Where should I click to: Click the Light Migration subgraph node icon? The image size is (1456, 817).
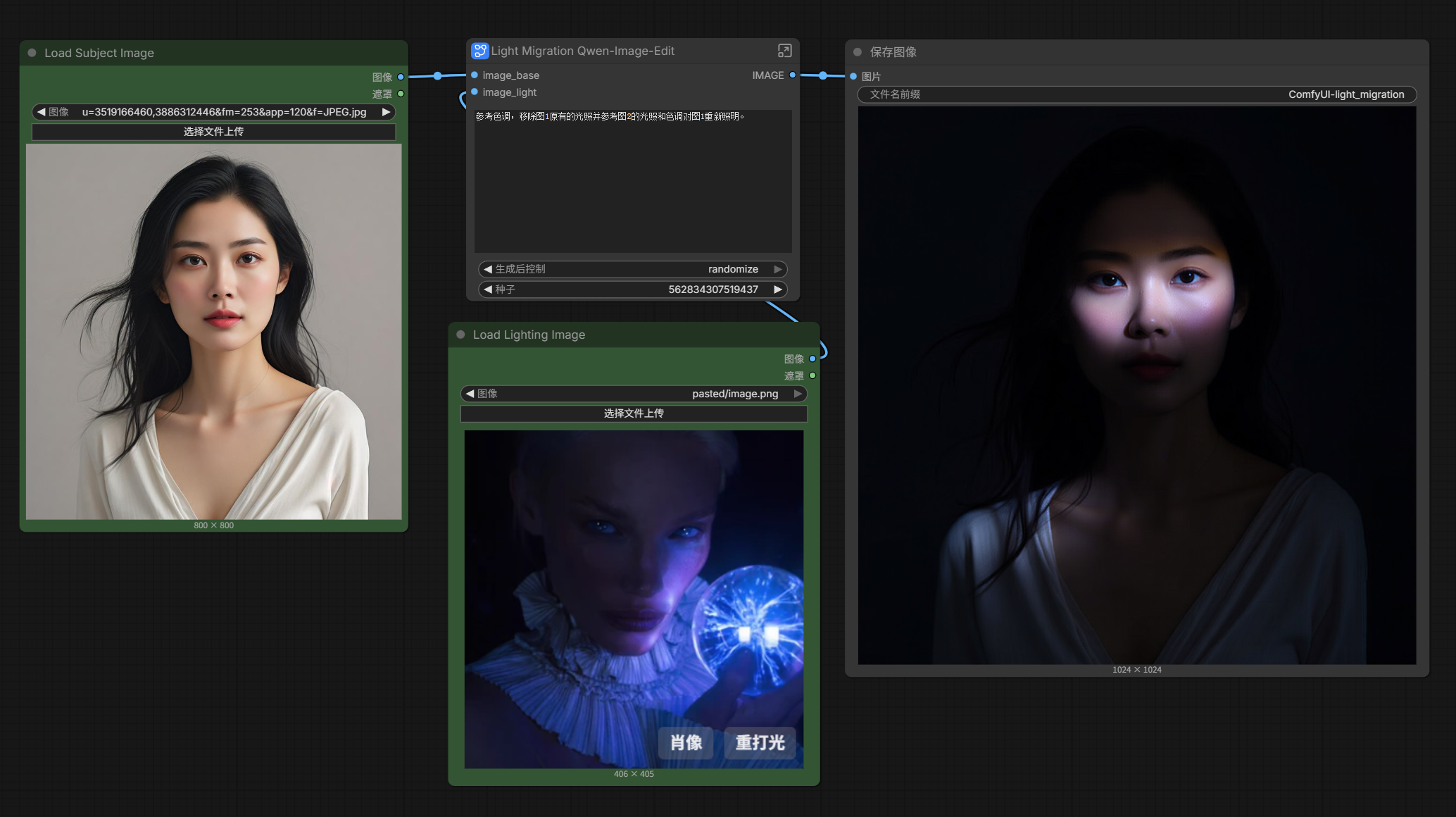(x=479, y=51)
